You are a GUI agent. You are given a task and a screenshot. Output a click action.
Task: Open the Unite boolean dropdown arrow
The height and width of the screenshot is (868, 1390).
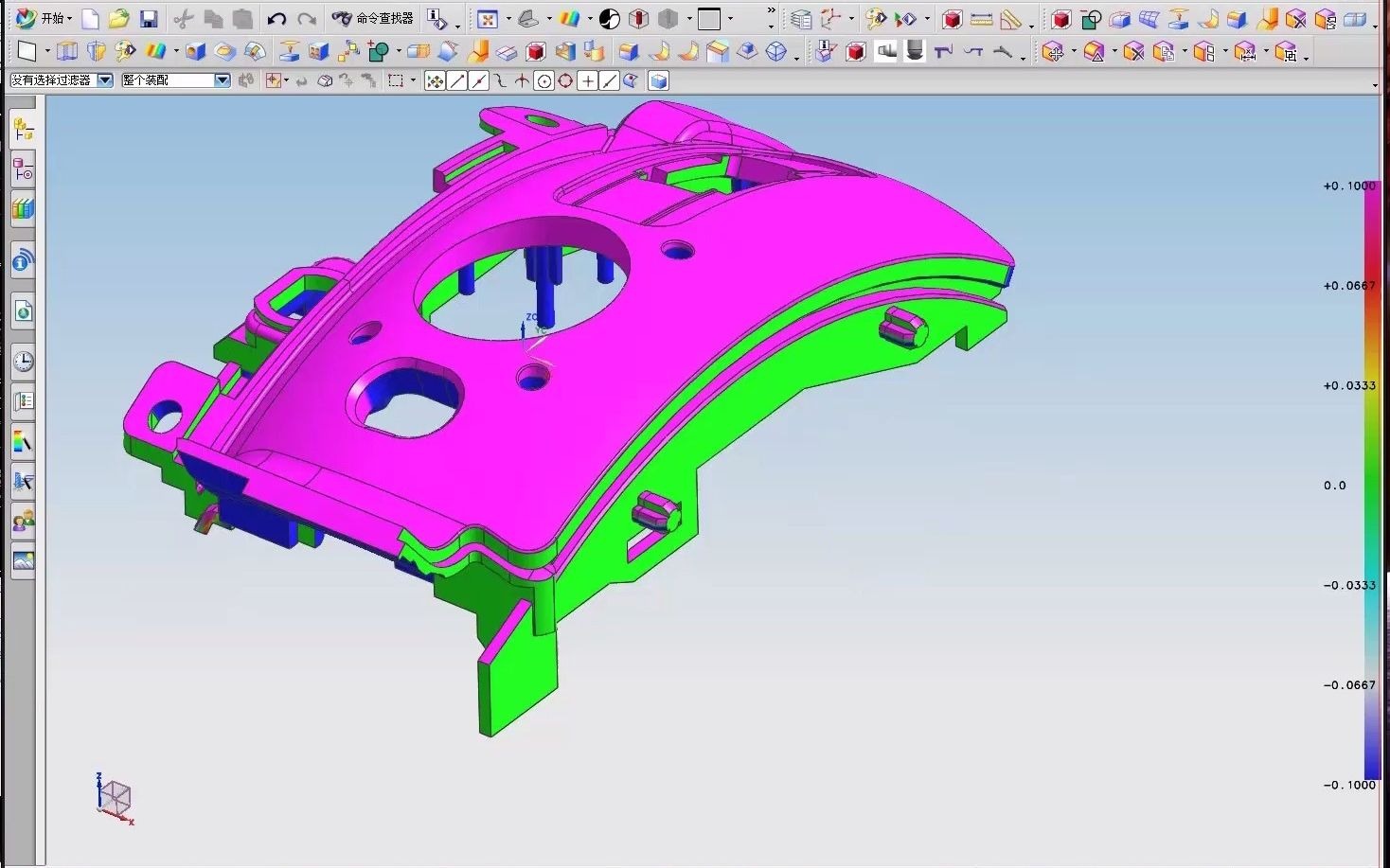click(399, 52)
